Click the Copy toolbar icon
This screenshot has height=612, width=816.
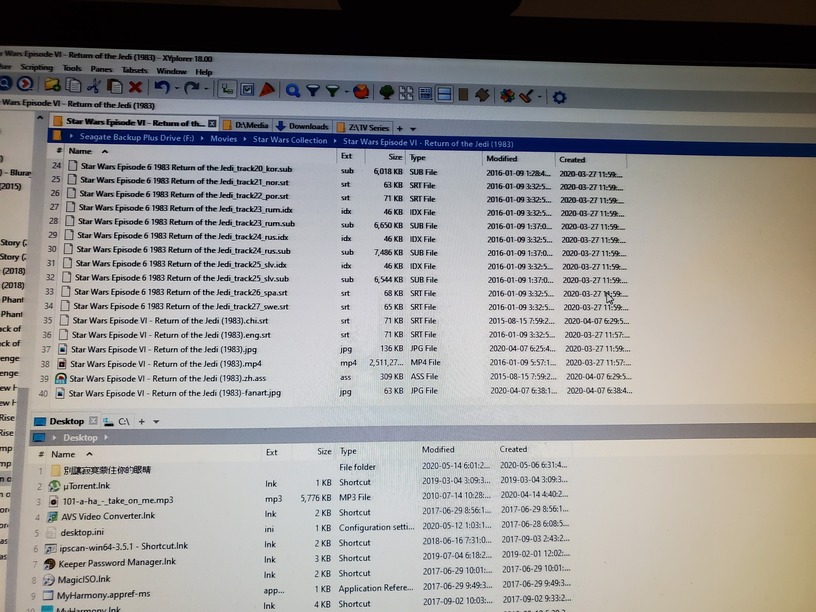coord(73,85)
